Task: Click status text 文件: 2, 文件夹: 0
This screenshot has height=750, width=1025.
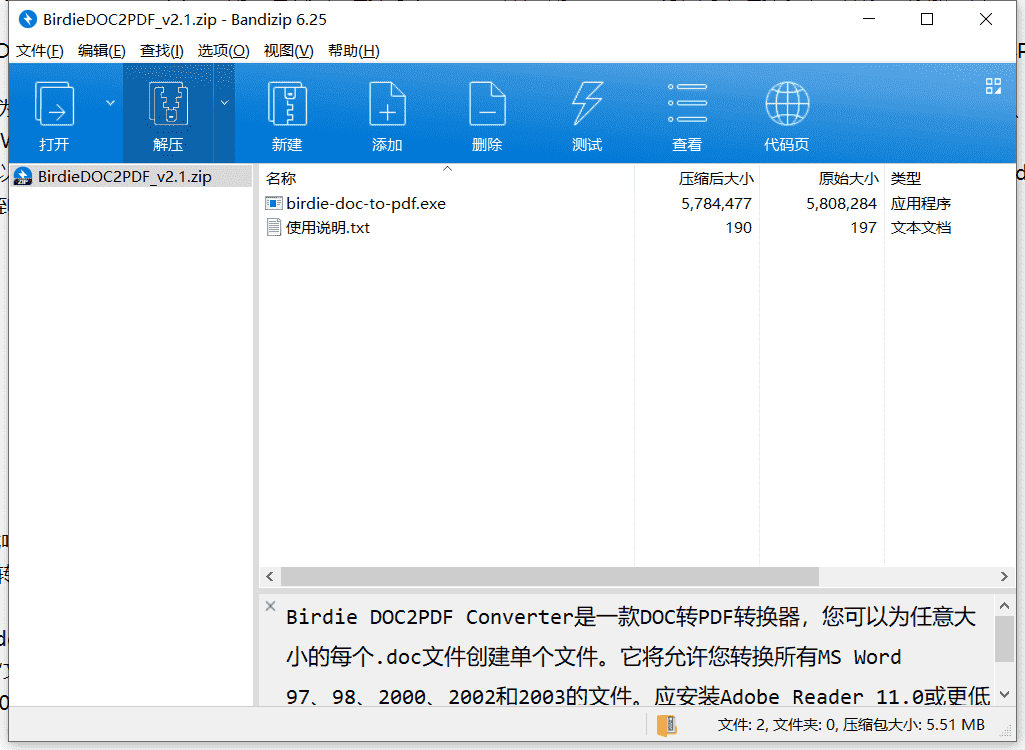Action: 777,724
